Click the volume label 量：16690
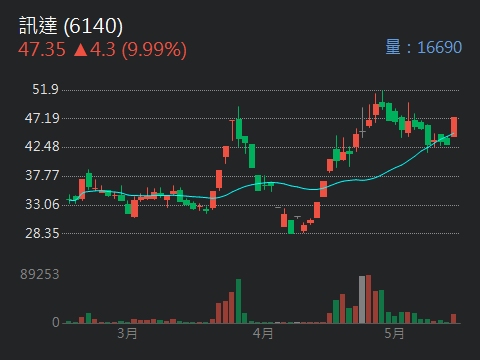 click(424, 47)
